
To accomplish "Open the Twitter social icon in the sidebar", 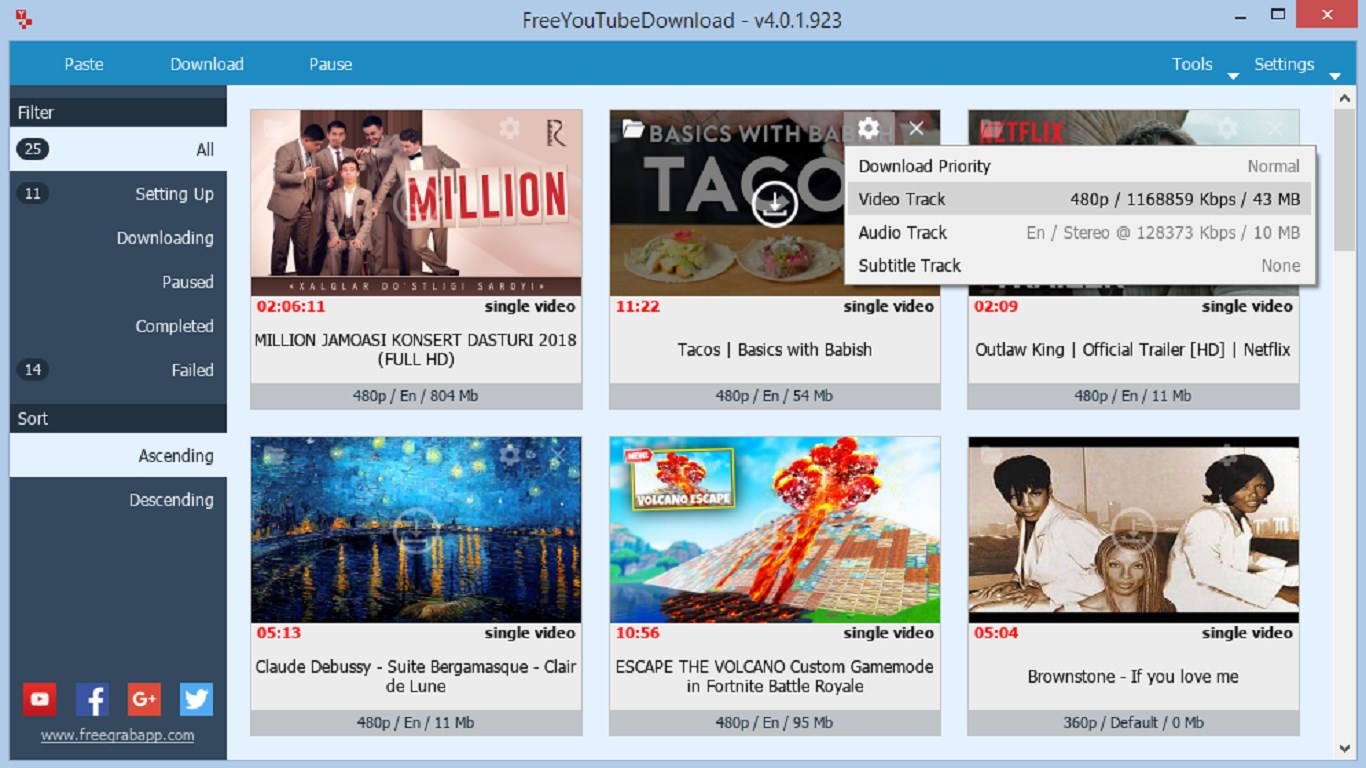I will tap(196, 699).
